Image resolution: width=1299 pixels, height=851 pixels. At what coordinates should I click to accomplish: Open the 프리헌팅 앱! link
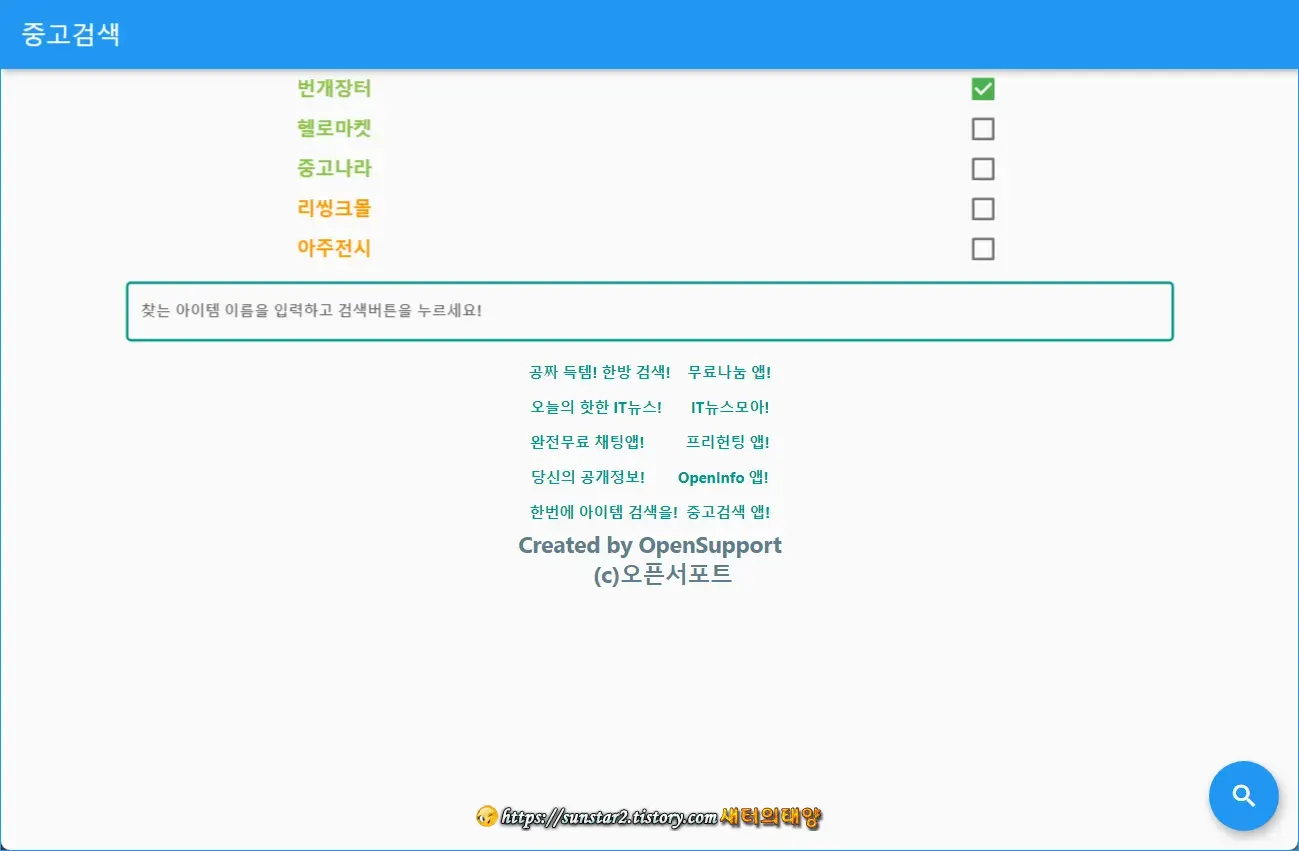pos(727,441)
